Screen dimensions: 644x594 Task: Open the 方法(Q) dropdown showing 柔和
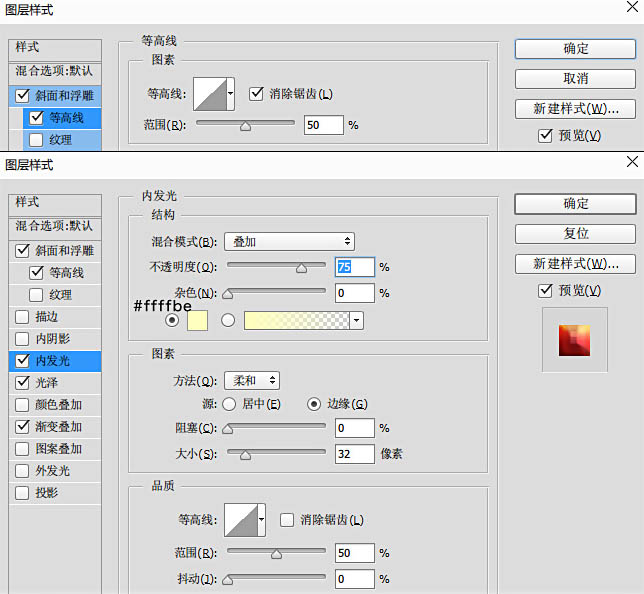coord(252,380)
